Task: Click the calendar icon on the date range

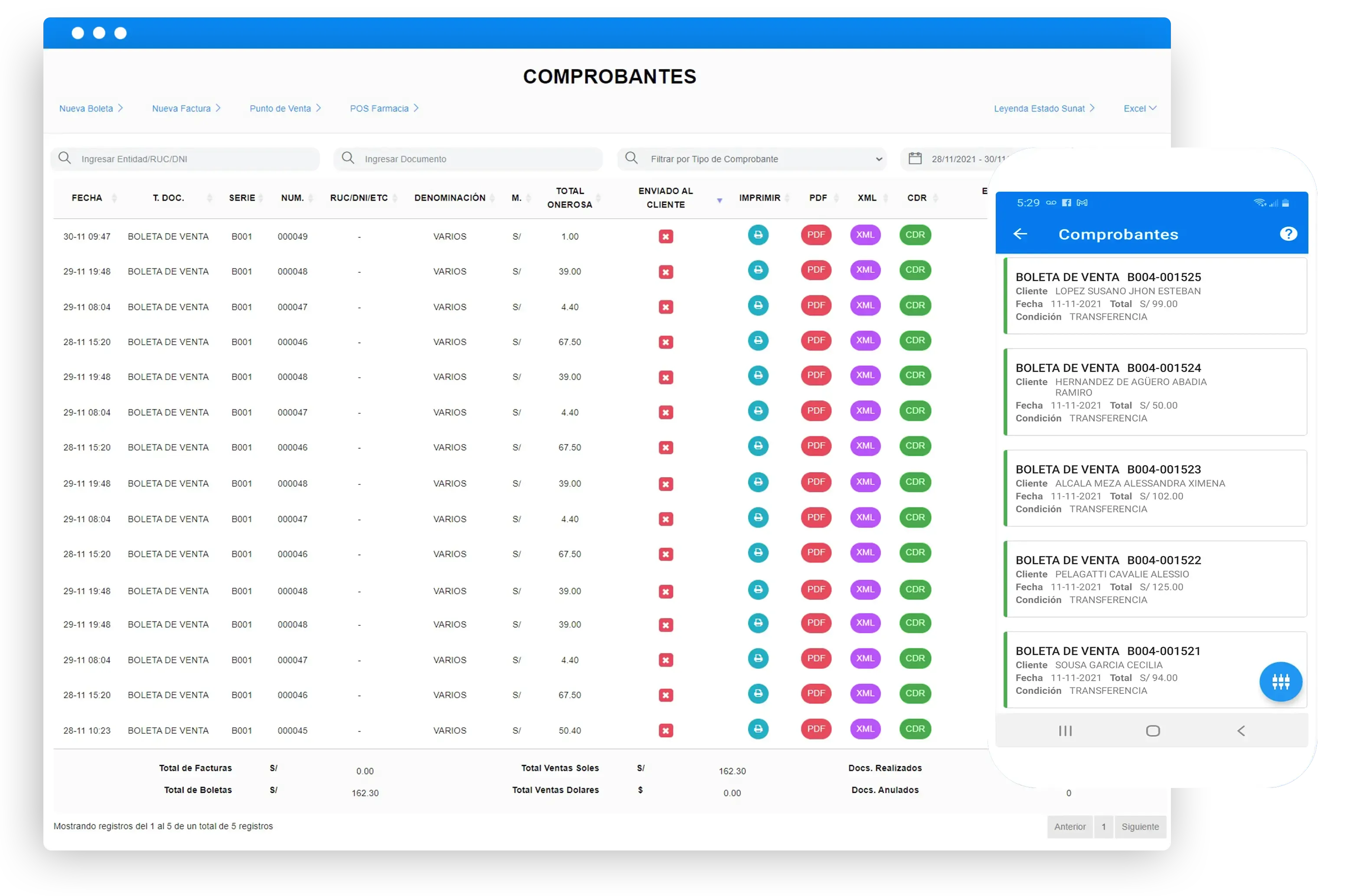Action: (915, 158)
